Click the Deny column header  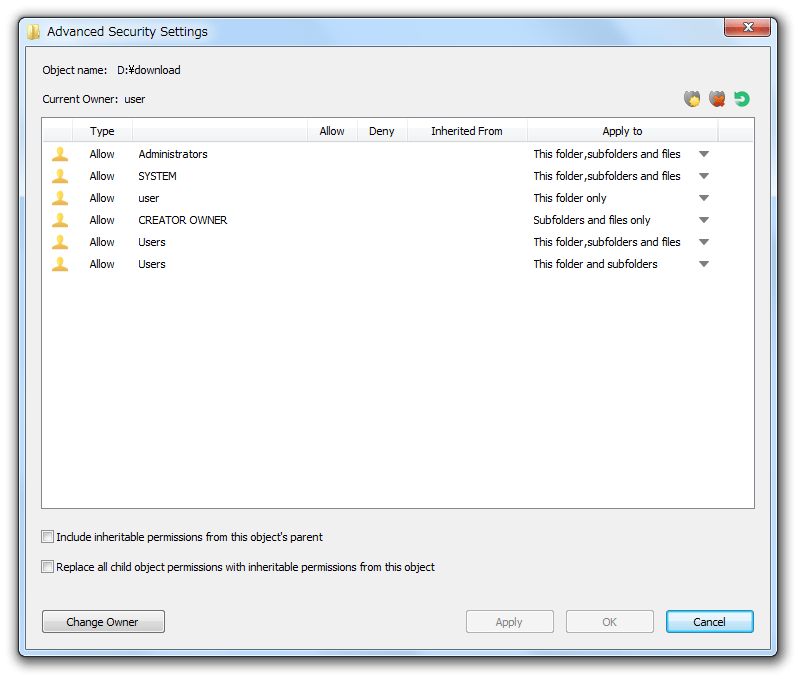click(x=382, y=131)
